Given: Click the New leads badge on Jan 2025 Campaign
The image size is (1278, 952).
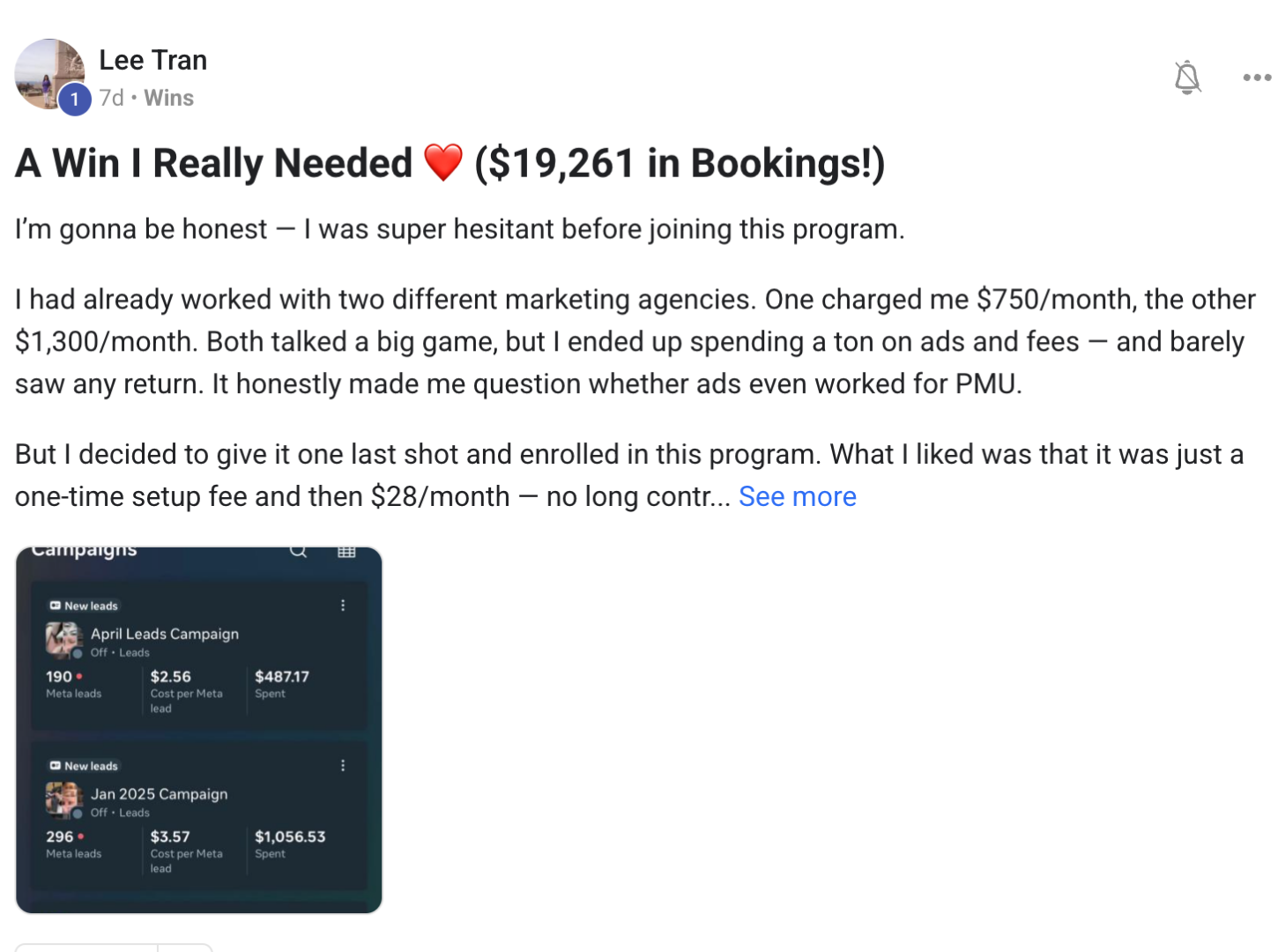Looking at the screenshot, I should coord(84,766).
